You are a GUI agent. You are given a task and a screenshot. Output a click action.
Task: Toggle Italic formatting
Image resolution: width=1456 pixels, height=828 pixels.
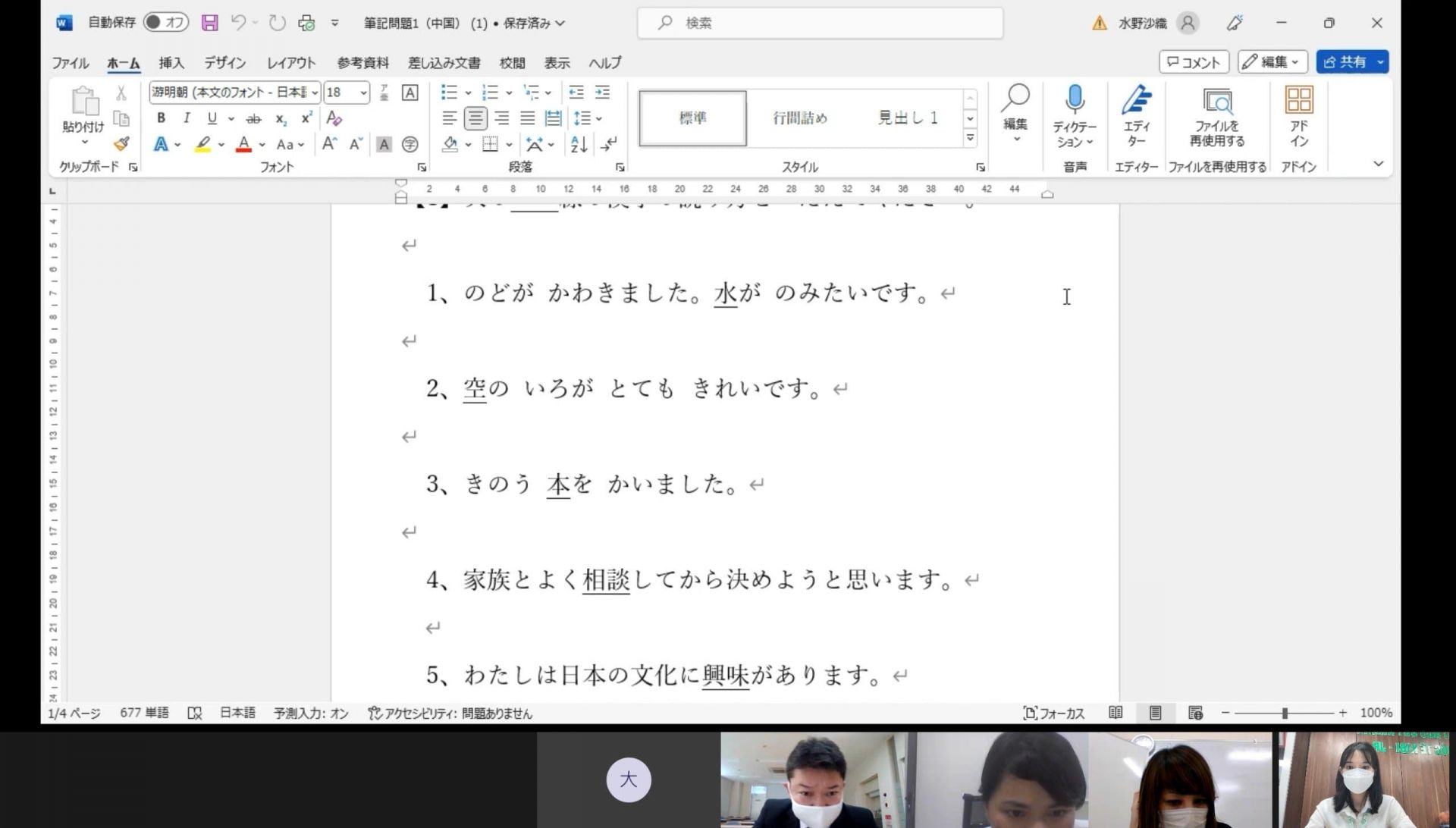pyautogui.click(x=187, y=118)
